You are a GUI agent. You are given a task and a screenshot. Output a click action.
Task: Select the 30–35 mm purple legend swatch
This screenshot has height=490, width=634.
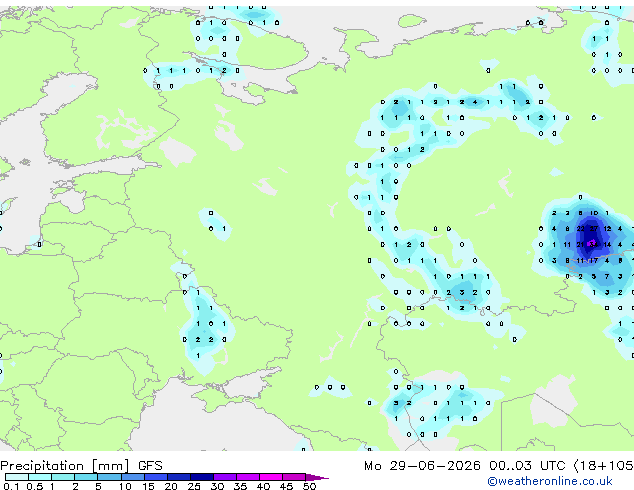225,477
